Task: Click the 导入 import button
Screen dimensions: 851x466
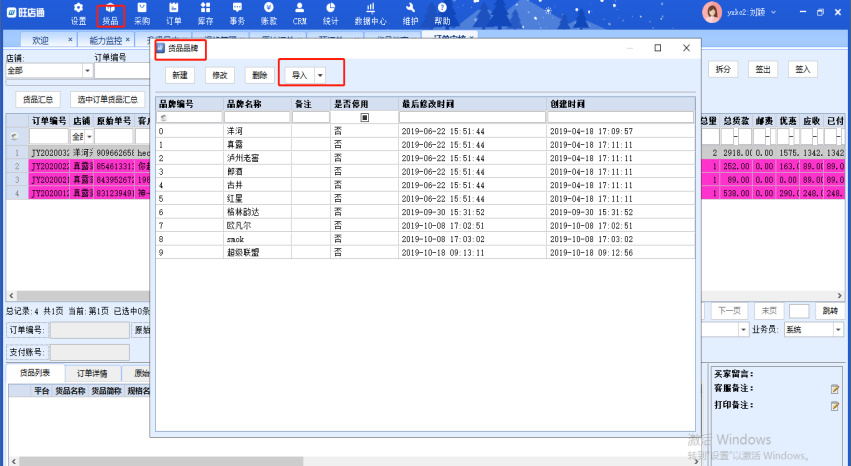Action: [x=300, y=75]
